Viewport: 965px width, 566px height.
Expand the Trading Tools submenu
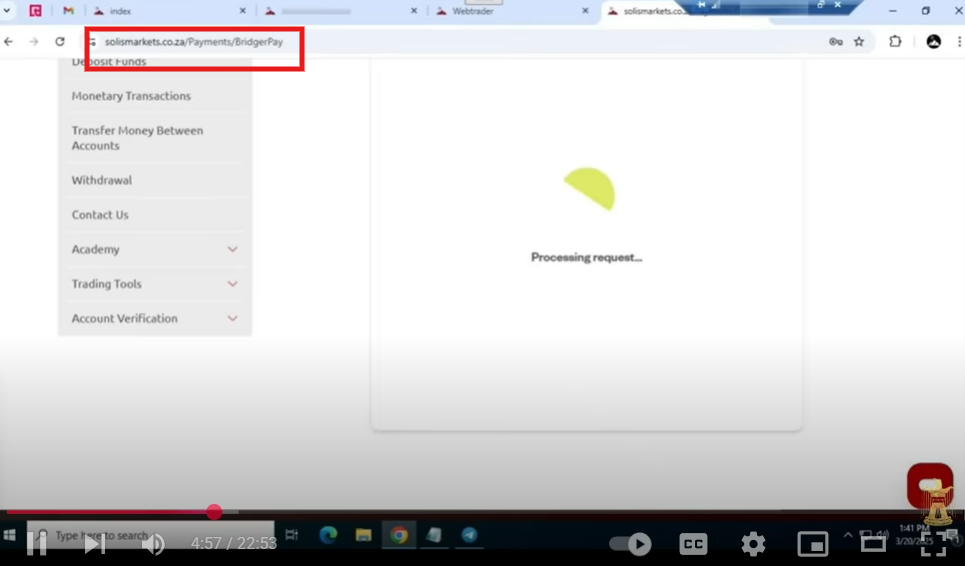click(x=232, y=284)
